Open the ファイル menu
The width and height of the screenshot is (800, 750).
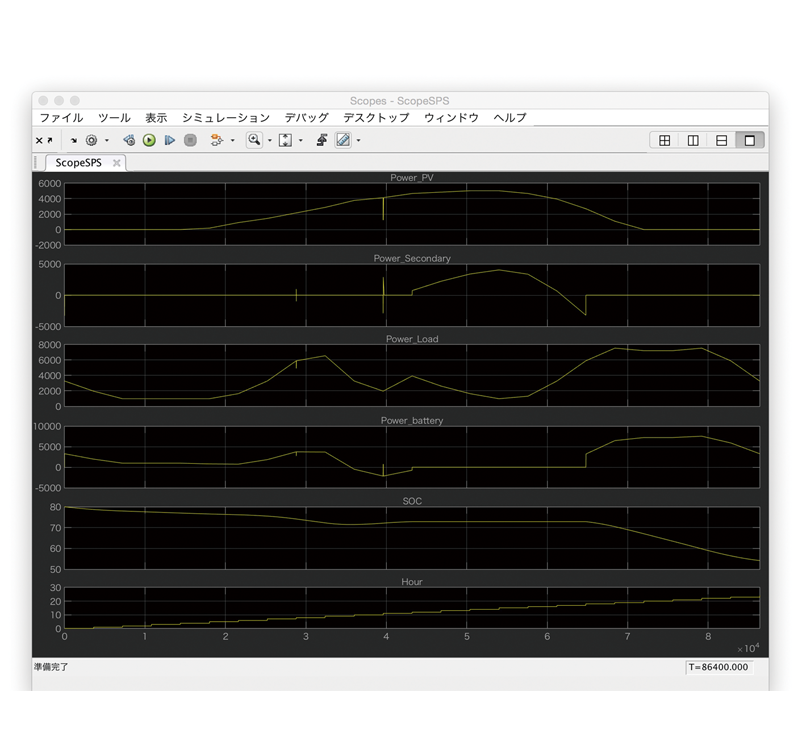[61, 118]
